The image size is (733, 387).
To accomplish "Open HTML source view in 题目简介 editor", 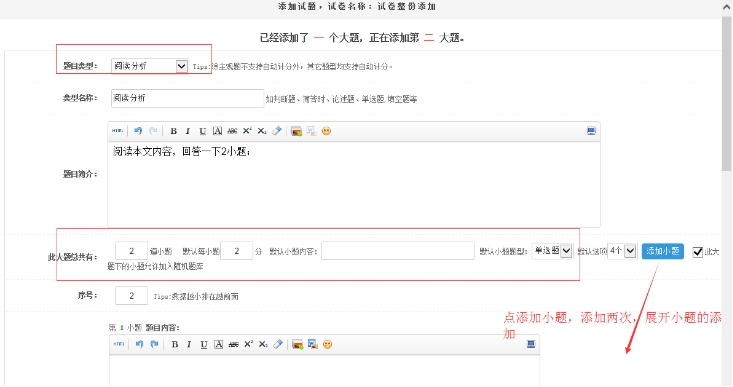I will [117, 131].
